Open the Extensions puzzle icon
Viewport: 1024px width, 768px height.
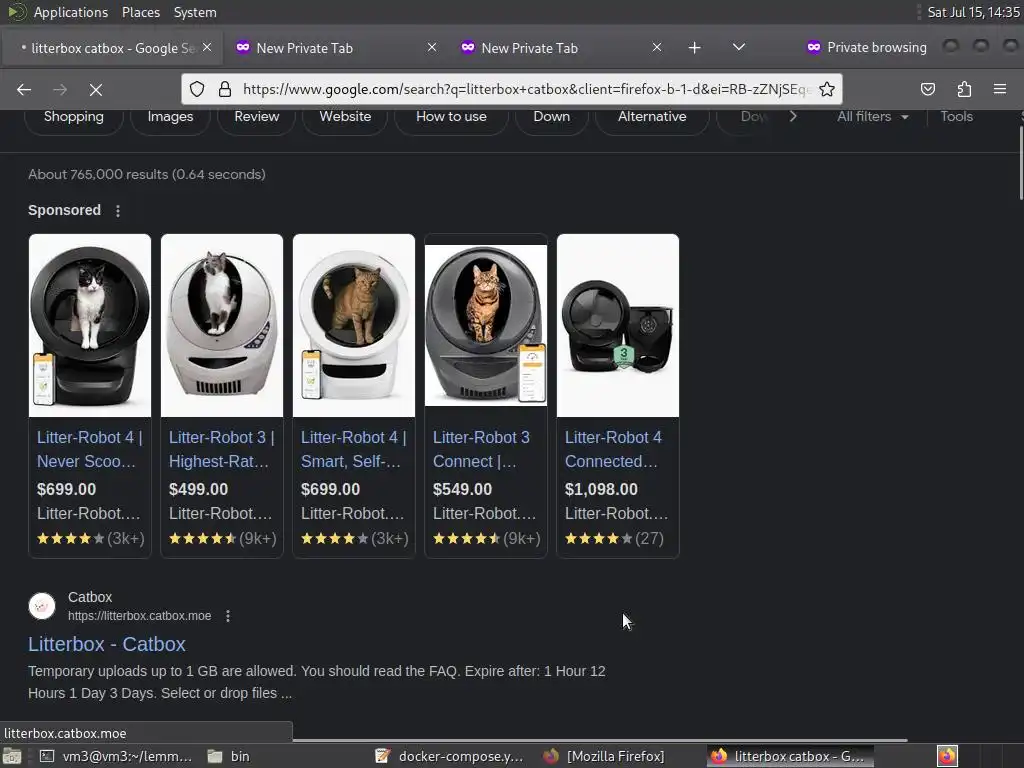pos(964,89)
